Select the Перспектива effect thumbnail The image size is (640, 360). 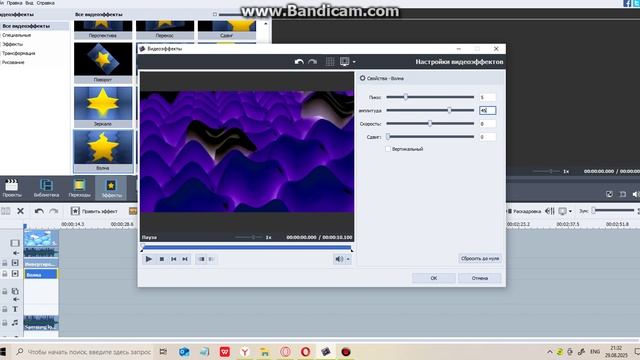coord(103,30)
